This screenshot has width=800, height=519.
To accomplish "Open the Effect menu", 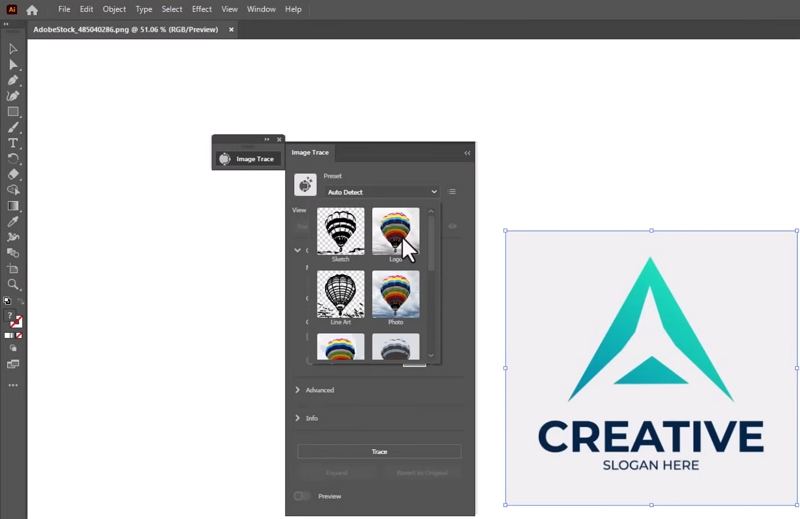I will 202,9.
